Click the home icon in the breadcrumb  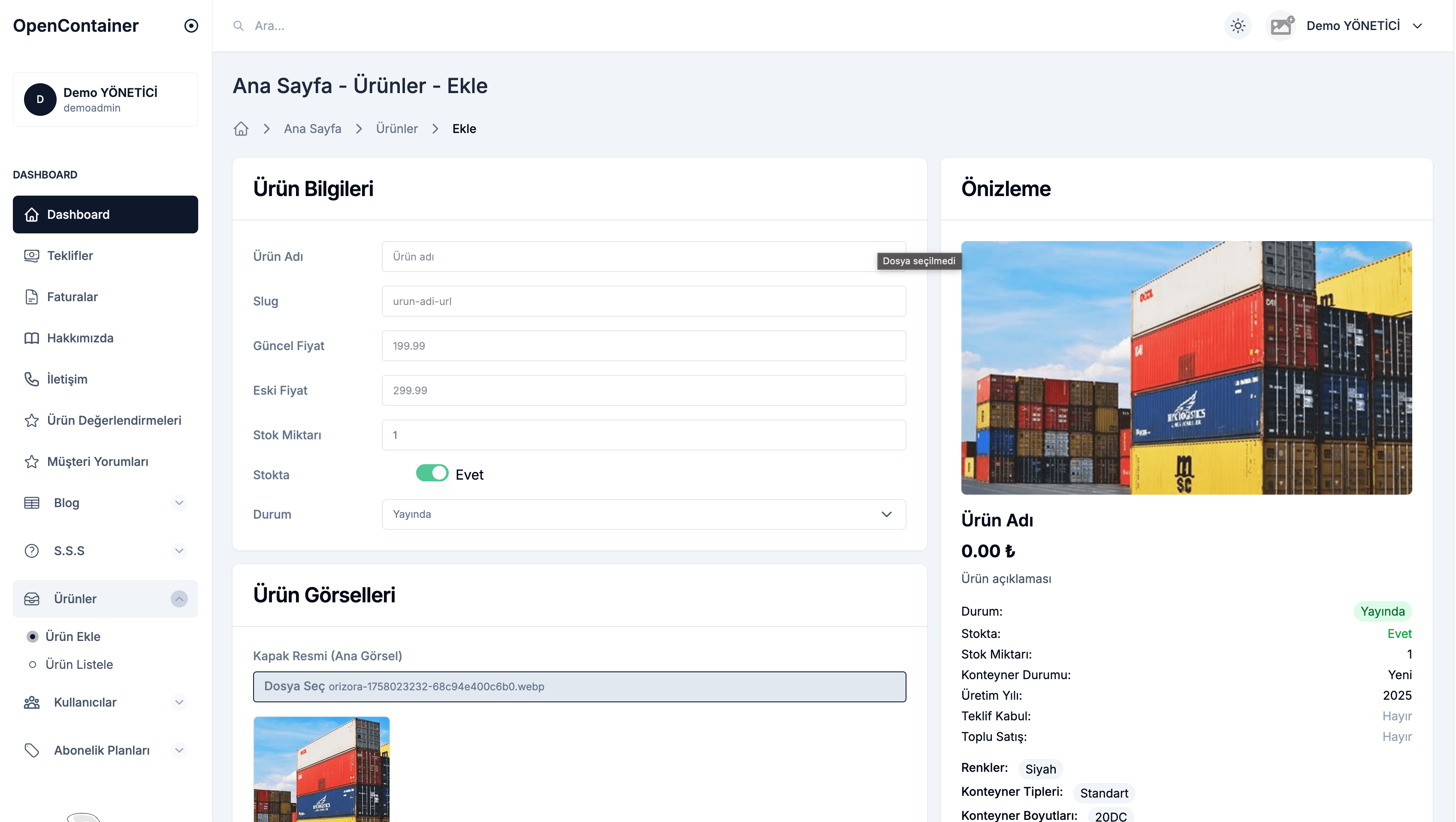[x=241, y=129]
